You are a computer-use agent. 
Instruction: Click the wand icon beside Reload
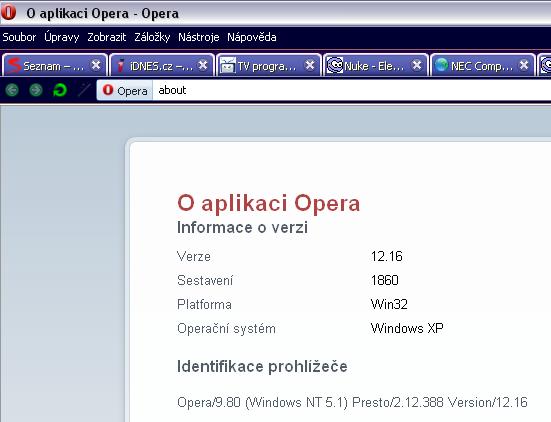point(84,90)
